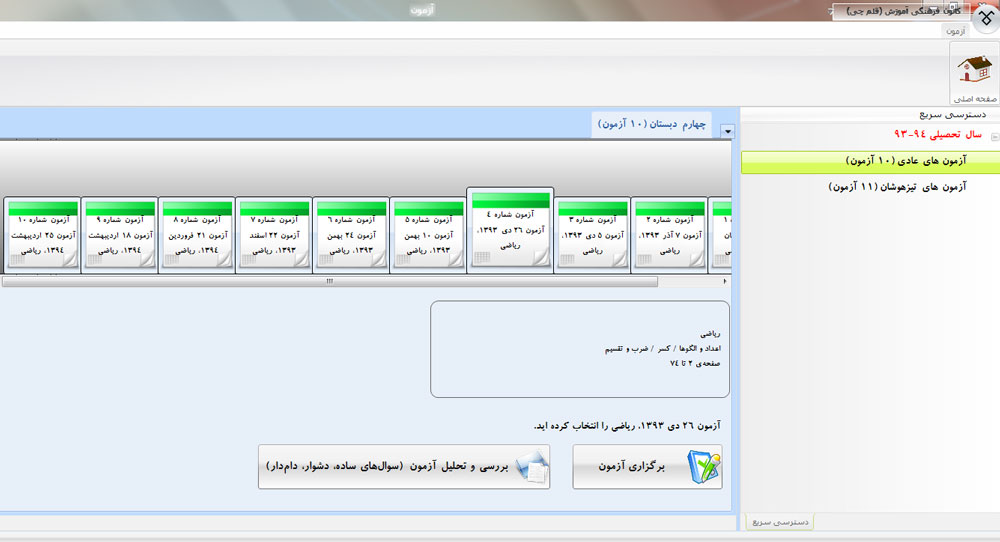Select exam number 3 card (5 Dey)
Screen dimensions: 1000x542
[x=592, y=235]
